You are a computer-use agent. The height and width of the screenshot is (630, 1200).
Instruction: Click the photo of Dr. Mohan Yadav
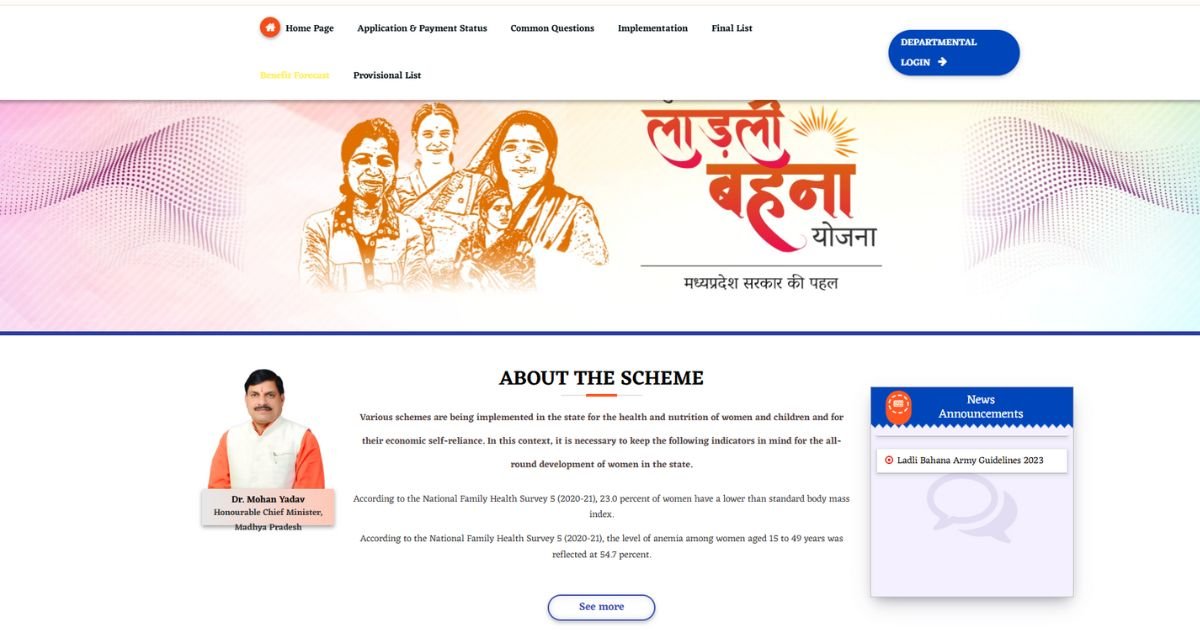point(266,428)
